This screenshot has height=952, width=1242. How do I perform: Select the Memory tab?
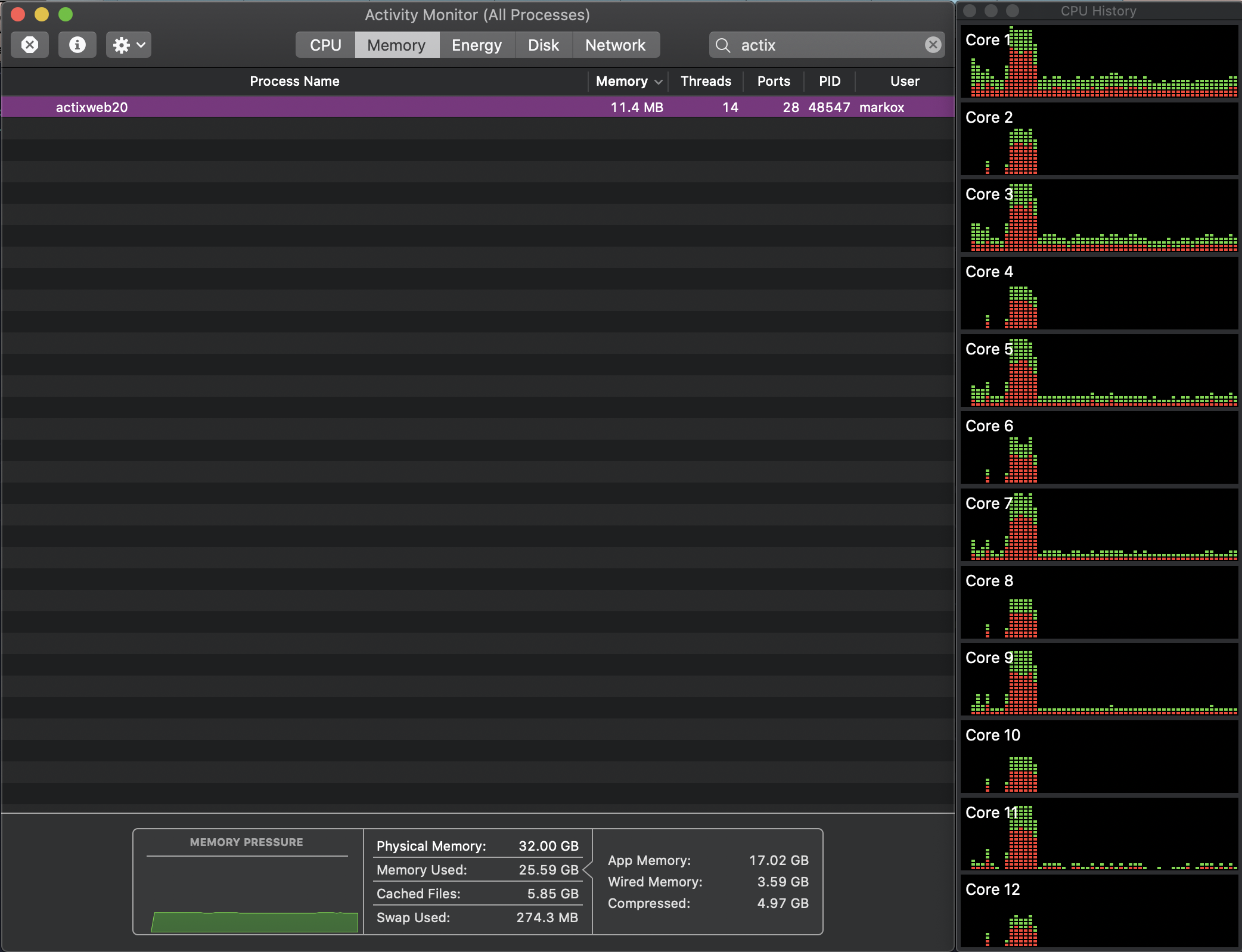point(397,45)
